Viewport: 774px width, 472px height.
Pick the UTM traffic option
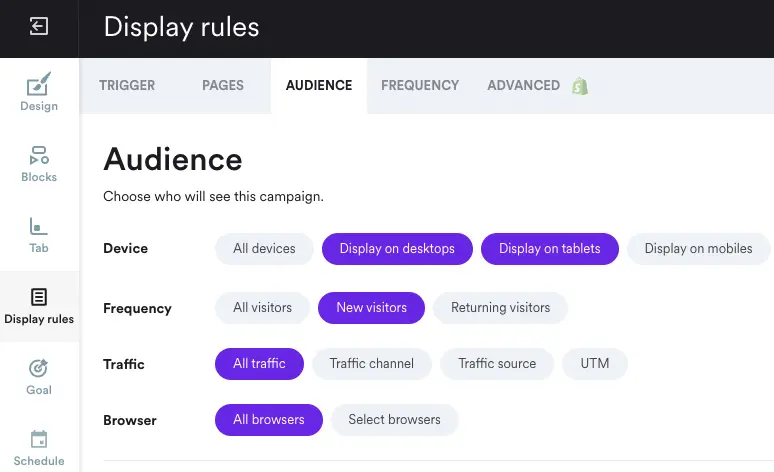(595, 364)
